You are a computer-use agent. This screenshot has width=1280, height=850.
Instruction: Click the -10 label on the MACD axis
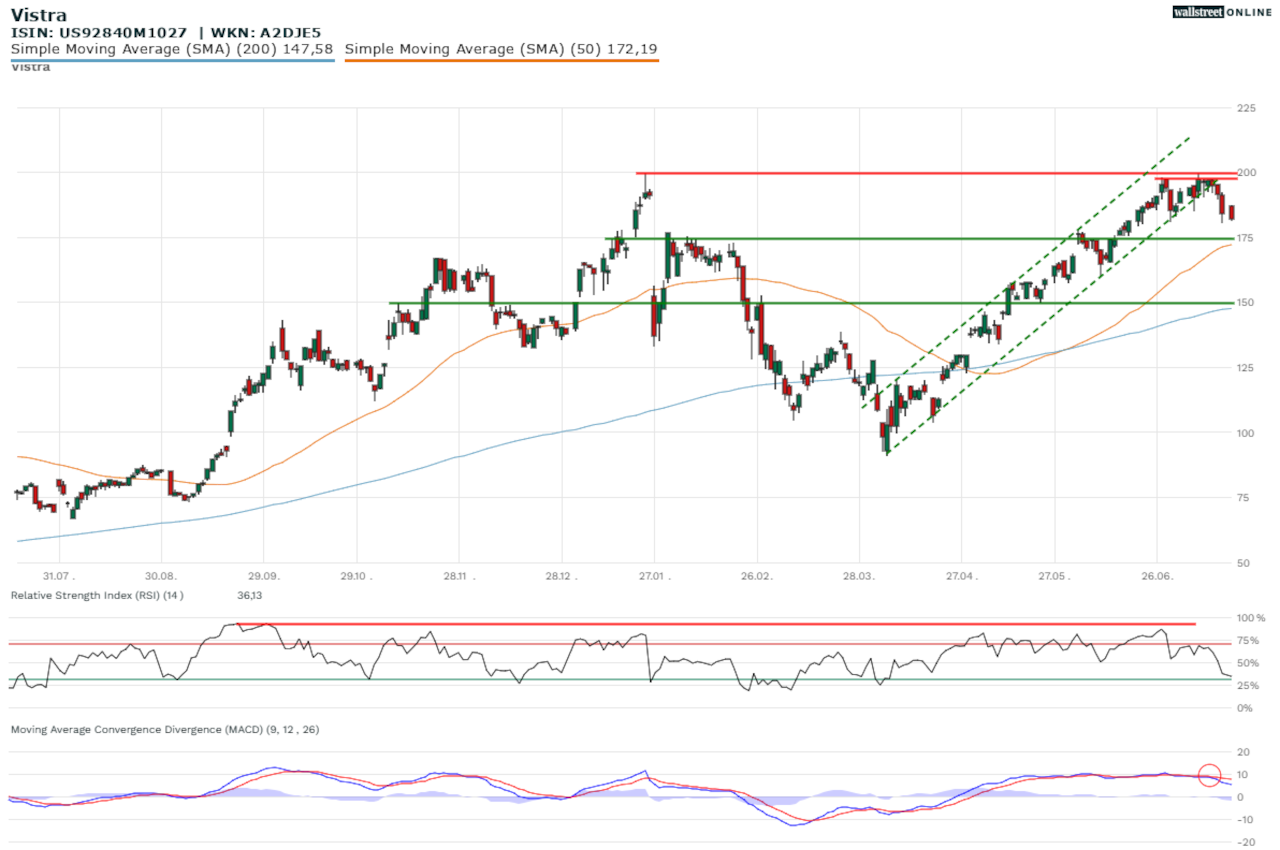1243,820
